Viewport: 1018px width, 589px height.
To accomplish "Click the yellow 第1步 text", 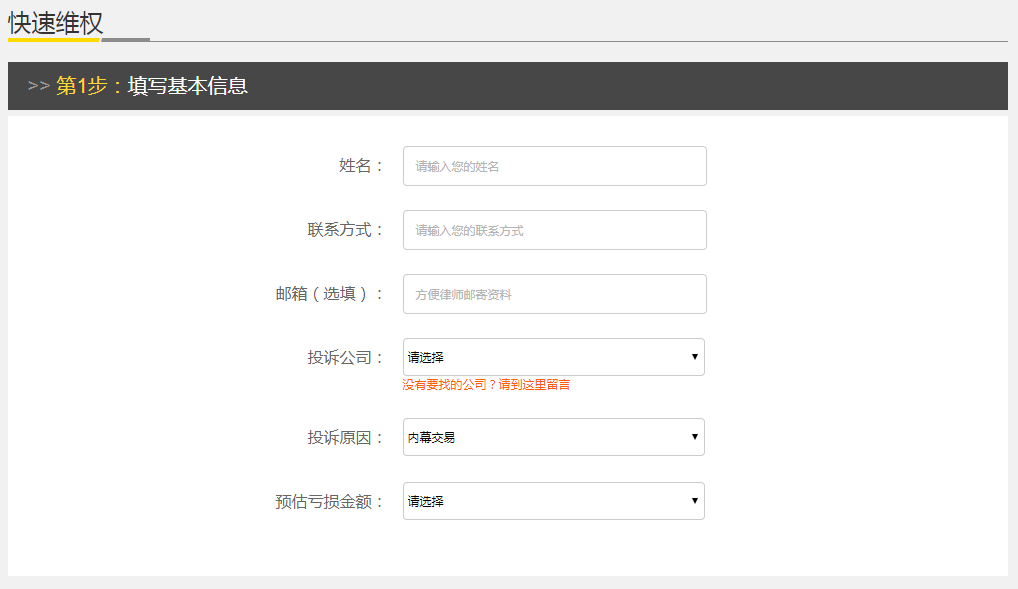I will [75, 86].
